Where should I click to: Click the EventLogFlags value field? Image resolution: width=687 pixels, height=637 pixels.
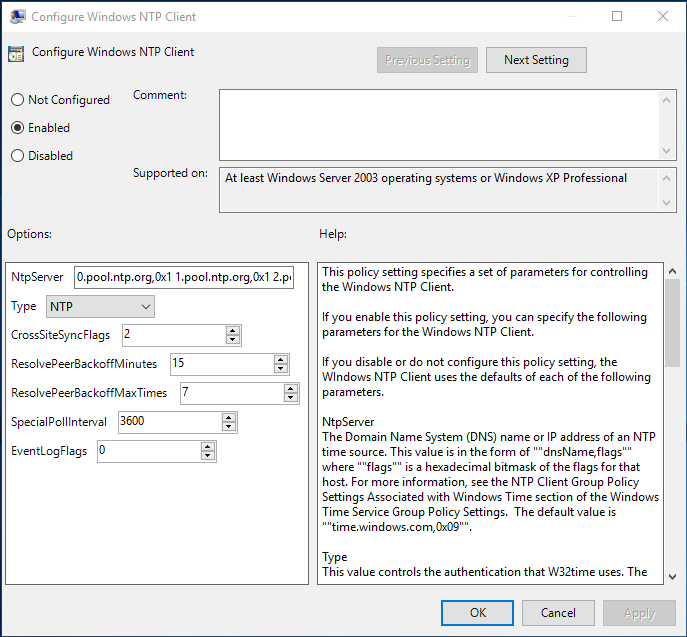click(x=149, y=451)
